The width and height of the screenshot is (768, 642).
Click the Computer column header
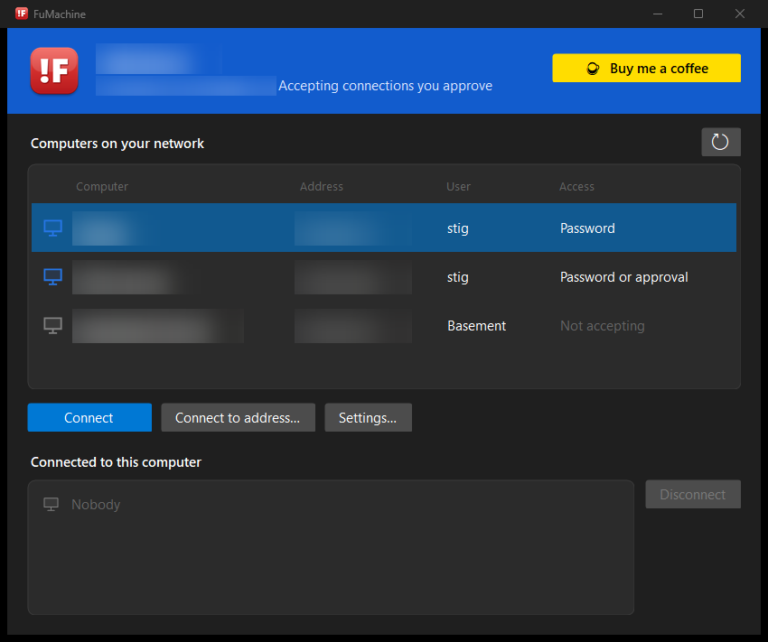(x=102, y=187)
